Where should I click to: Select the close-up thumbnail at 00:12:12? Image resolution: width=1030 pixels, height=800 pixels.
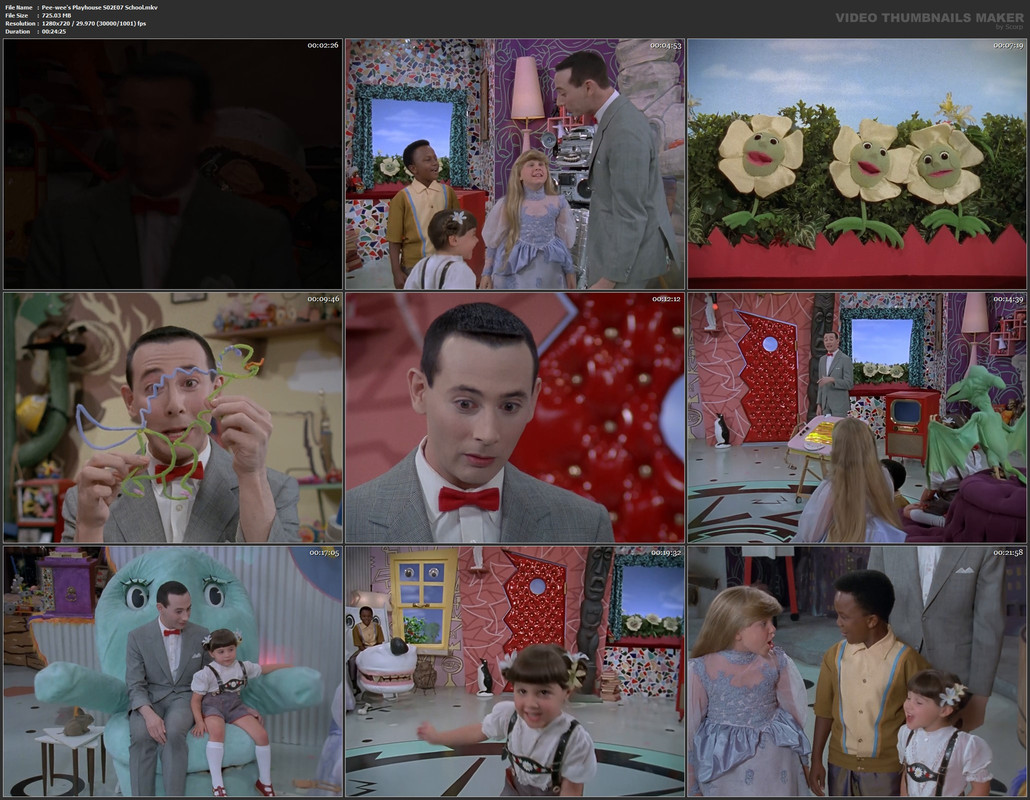(x=515, y=418)
